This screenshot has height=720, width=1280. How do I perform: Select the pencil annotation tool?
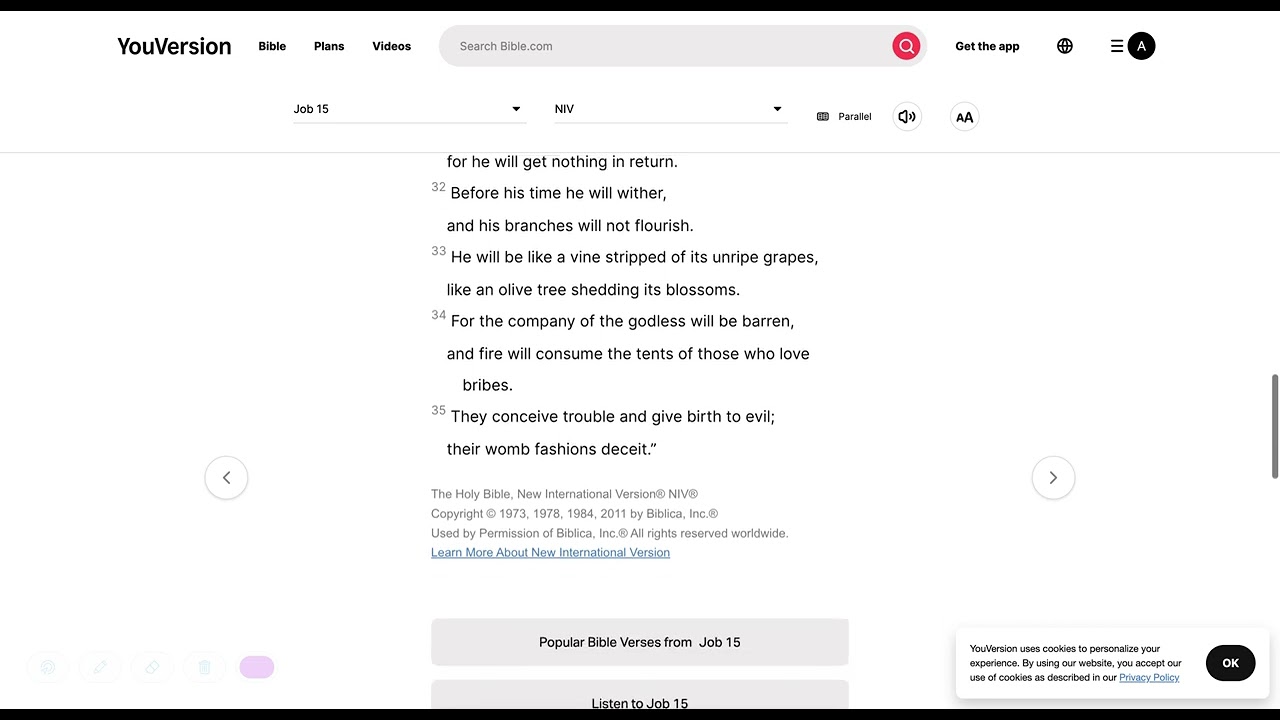100,667
